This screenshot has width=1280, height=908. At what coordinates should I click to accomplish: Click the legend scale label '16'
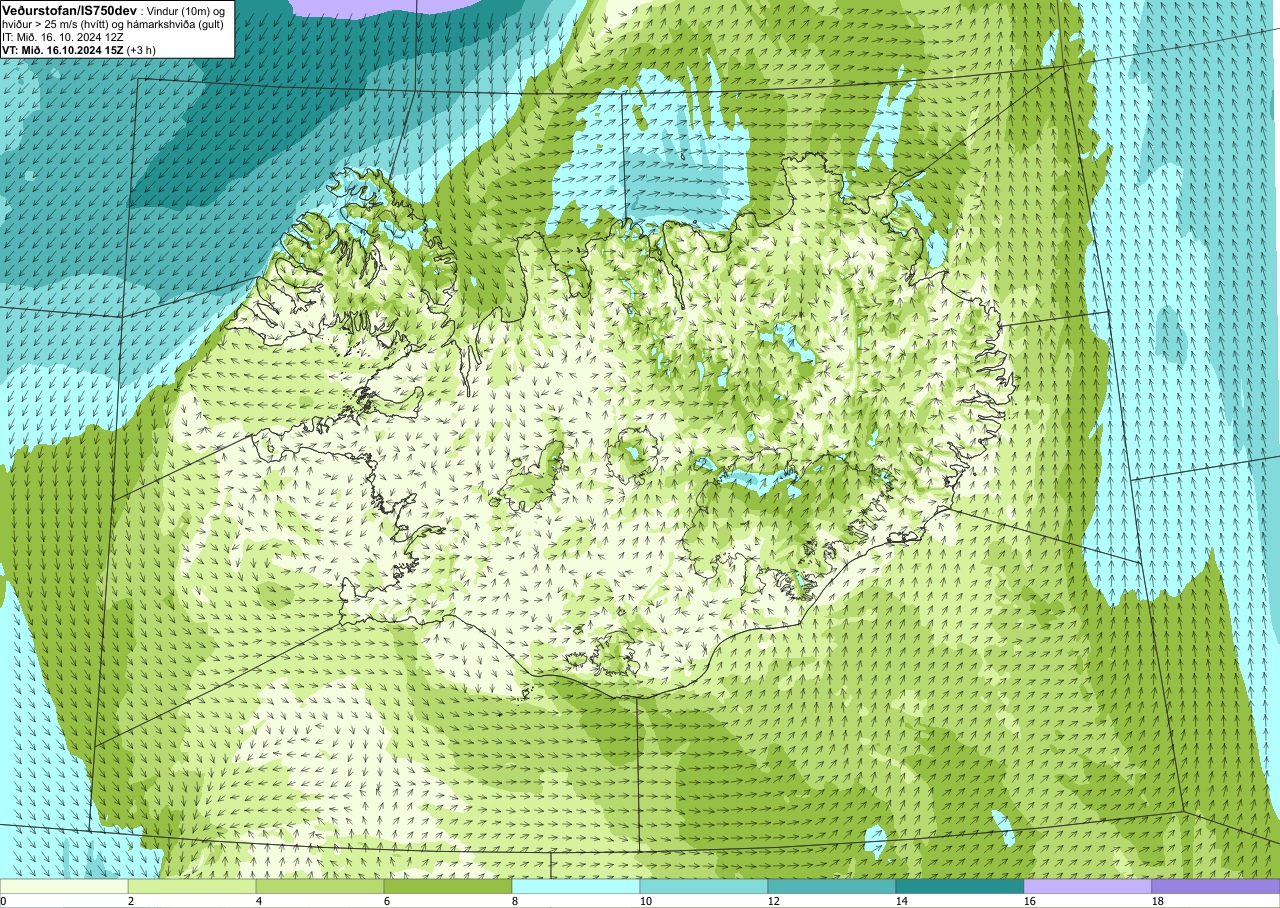click(1030, 901)
